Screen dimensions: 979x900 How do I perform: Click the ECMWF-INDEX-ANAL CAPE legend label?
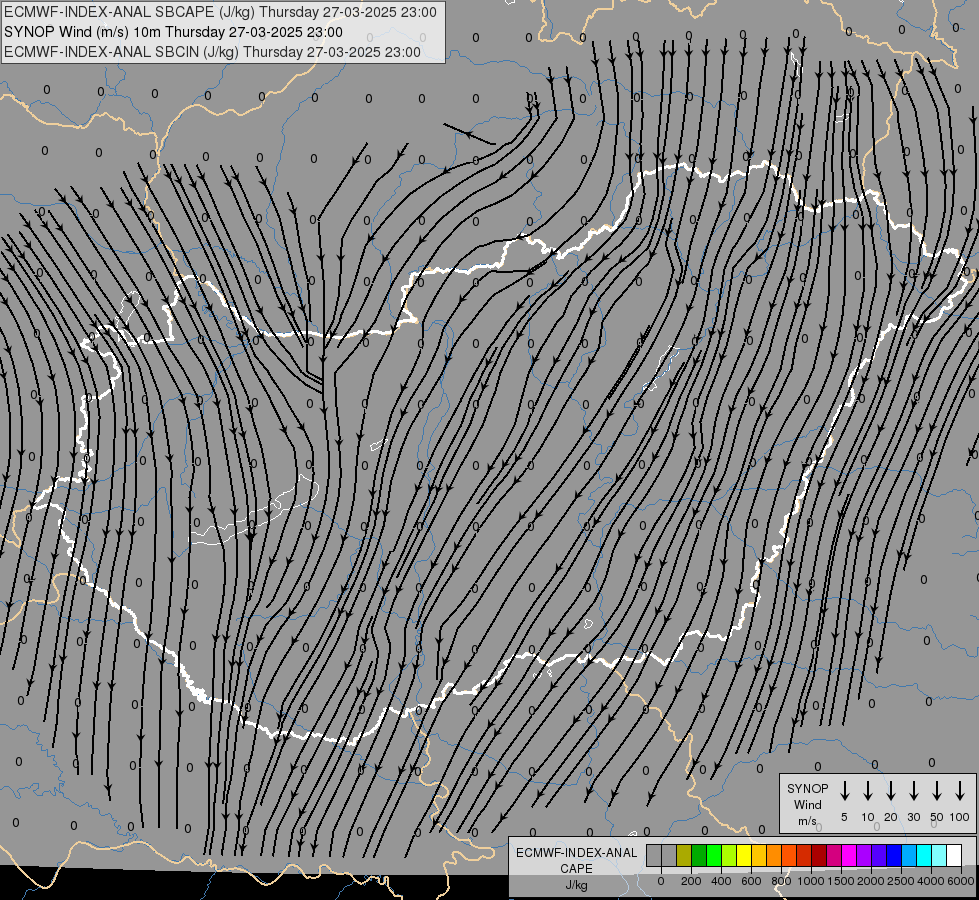click(576, 860)
